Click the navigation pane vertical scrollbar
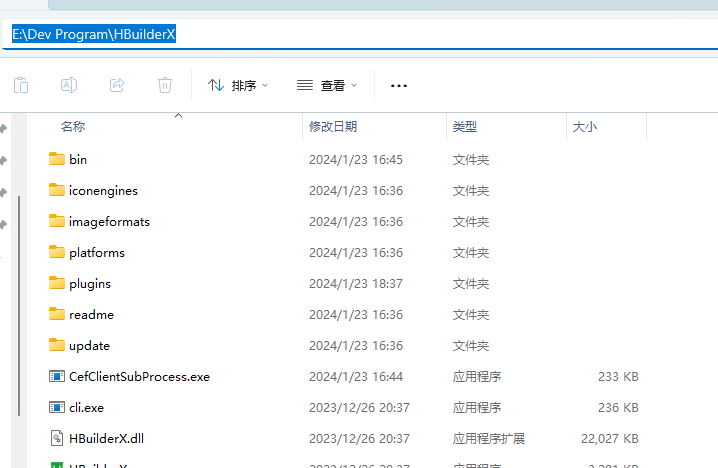This screenshot has width=718, height=468. pyautogui.click(x=19, y=306)
